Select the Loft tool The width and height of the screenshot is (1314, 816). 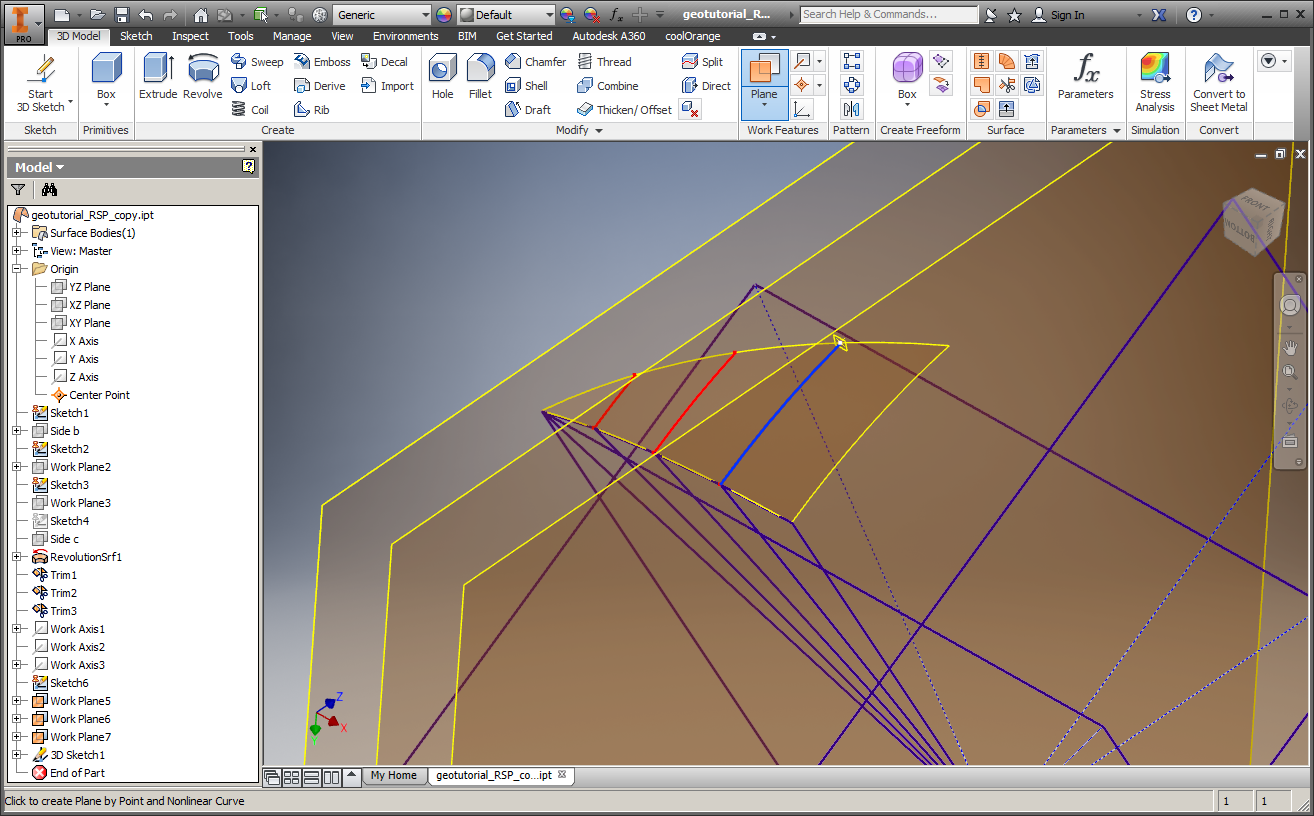pyautogui.click(x=251, y=86)
